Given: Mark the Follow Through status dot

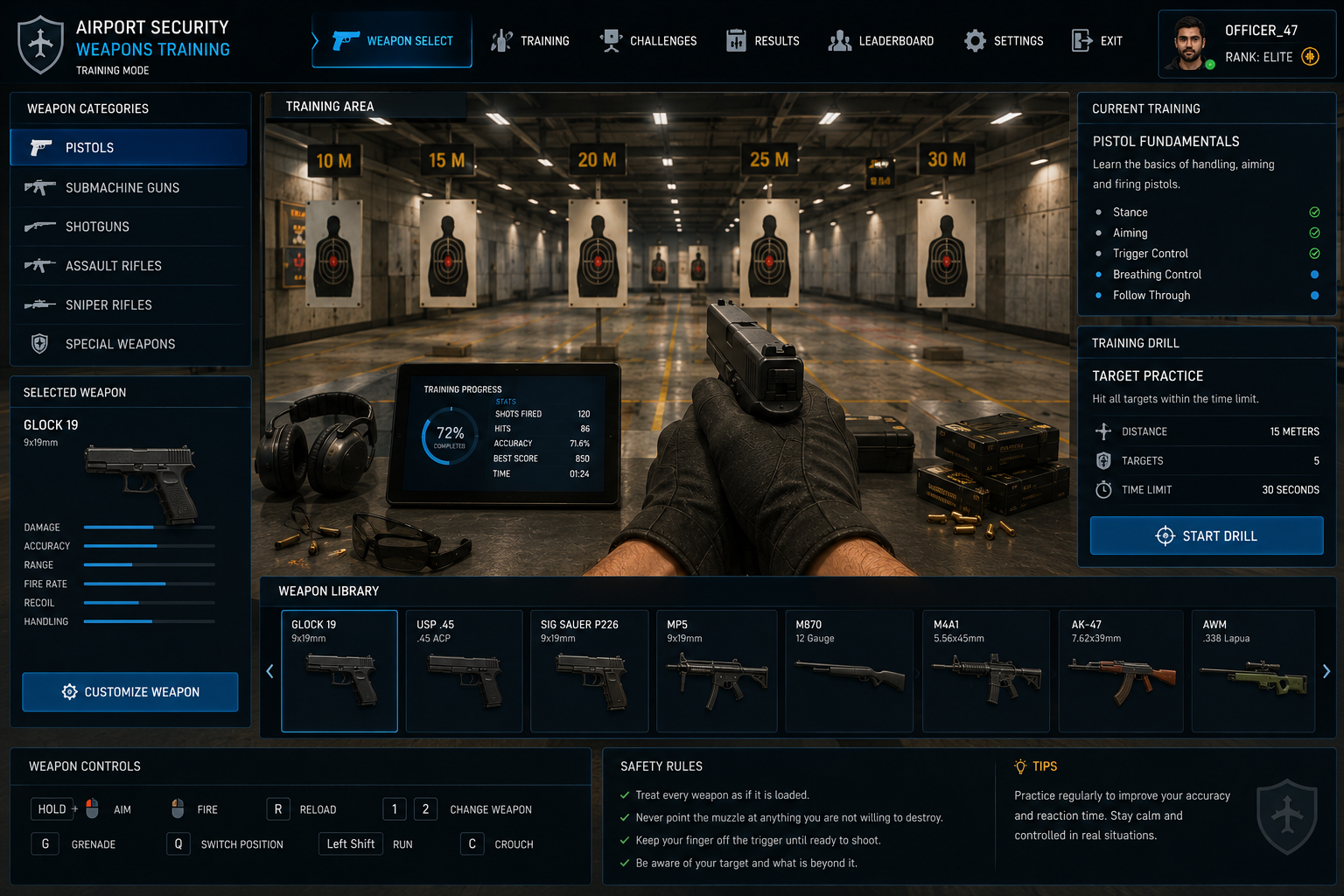Looking at the screenshot, I should click(x=1314, y=296).
